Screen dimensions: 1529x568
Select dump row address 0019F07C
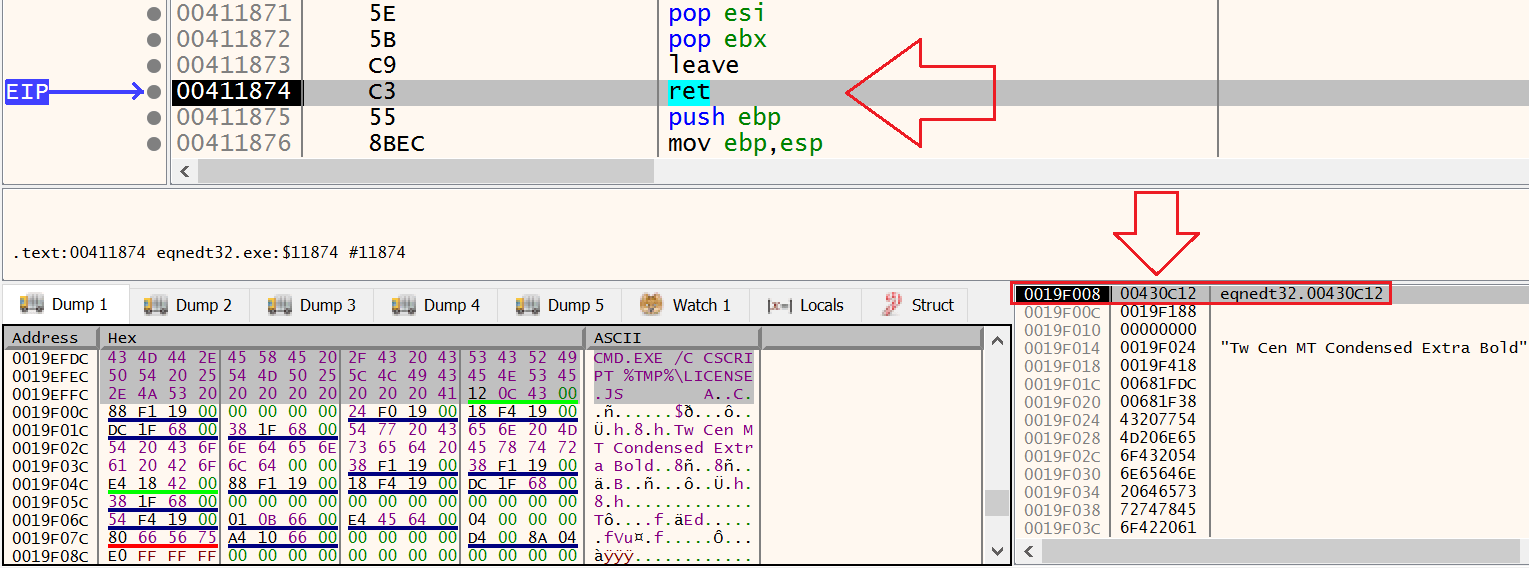50,538
